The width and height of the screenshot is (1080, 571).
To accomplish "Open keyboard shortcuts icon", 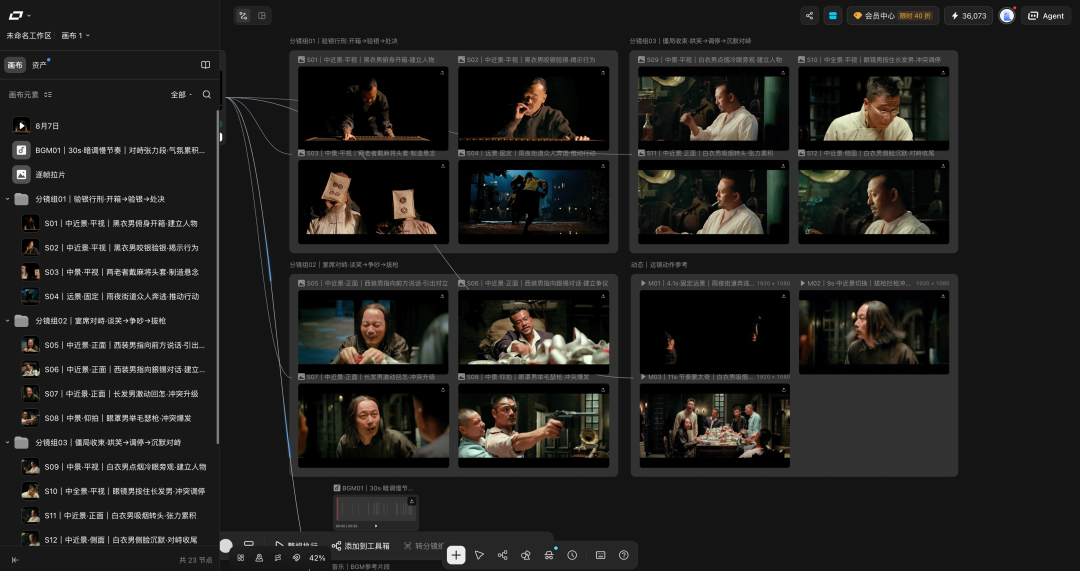I will click(601, 555).
